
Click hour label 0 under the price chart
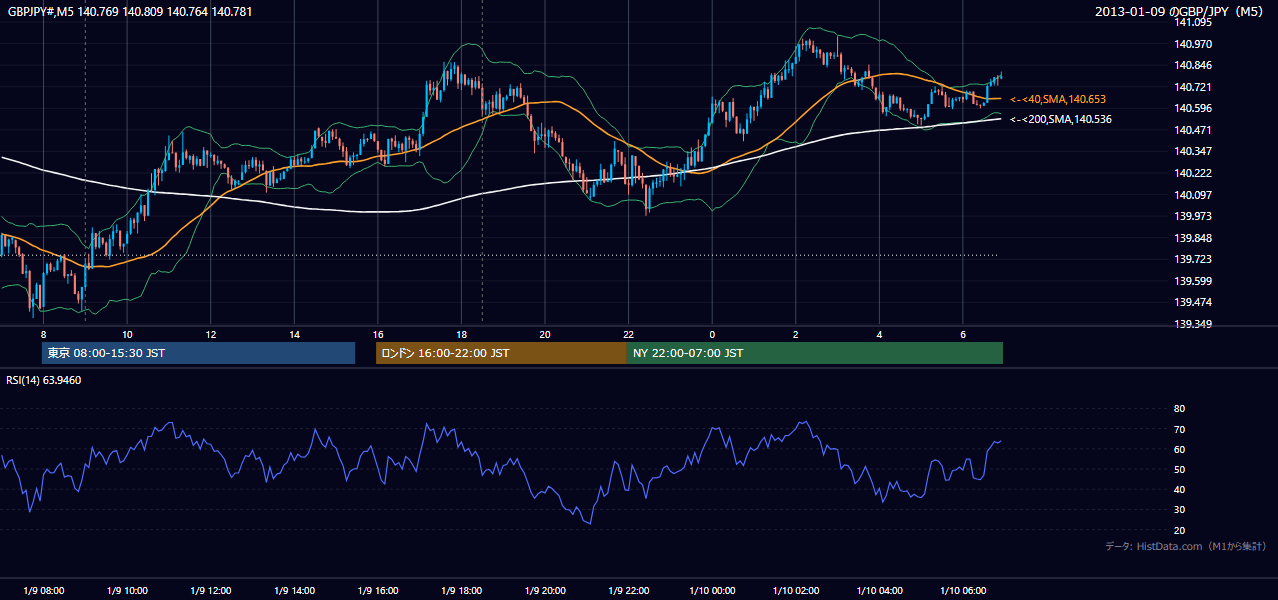pyautogui.click(x=712, y=334)
